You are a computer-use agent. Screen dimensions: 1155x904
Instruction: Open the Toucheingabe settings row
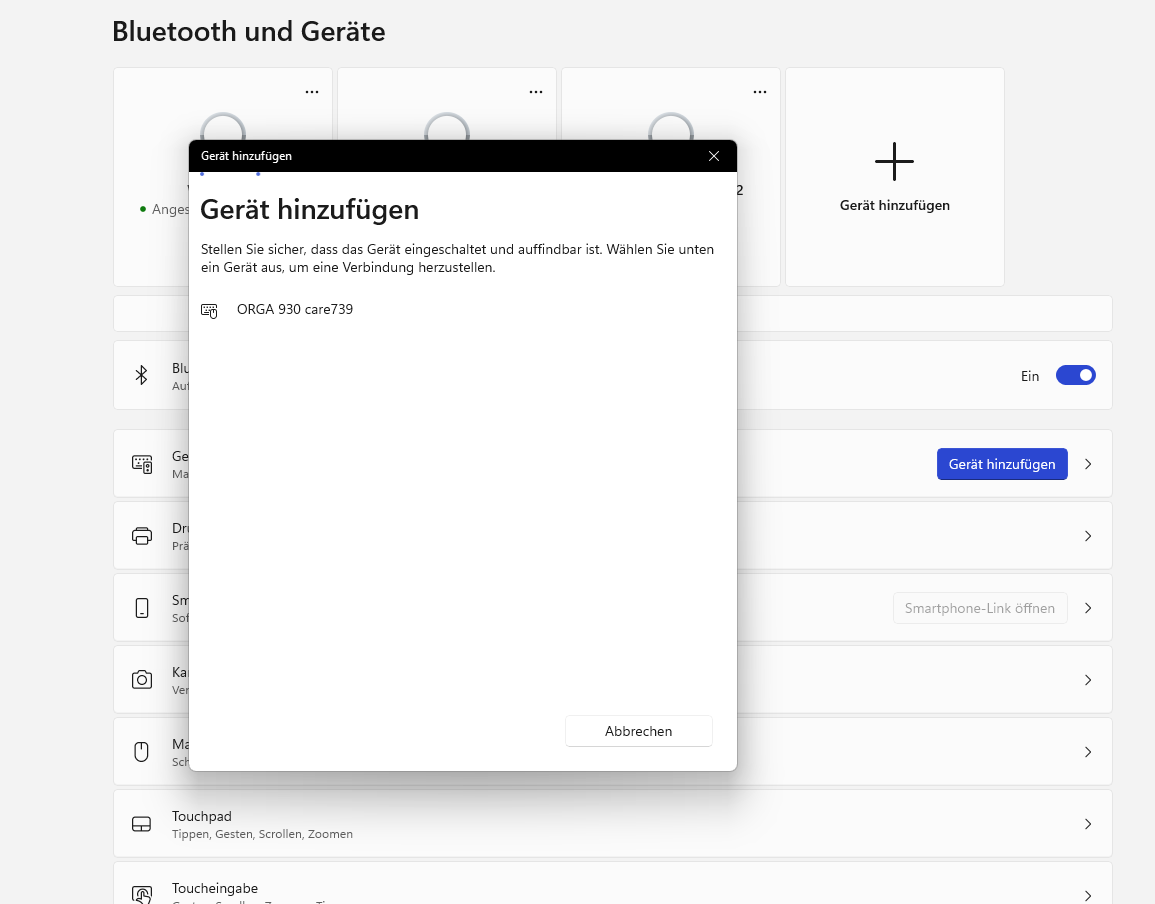tap(612, 883)
